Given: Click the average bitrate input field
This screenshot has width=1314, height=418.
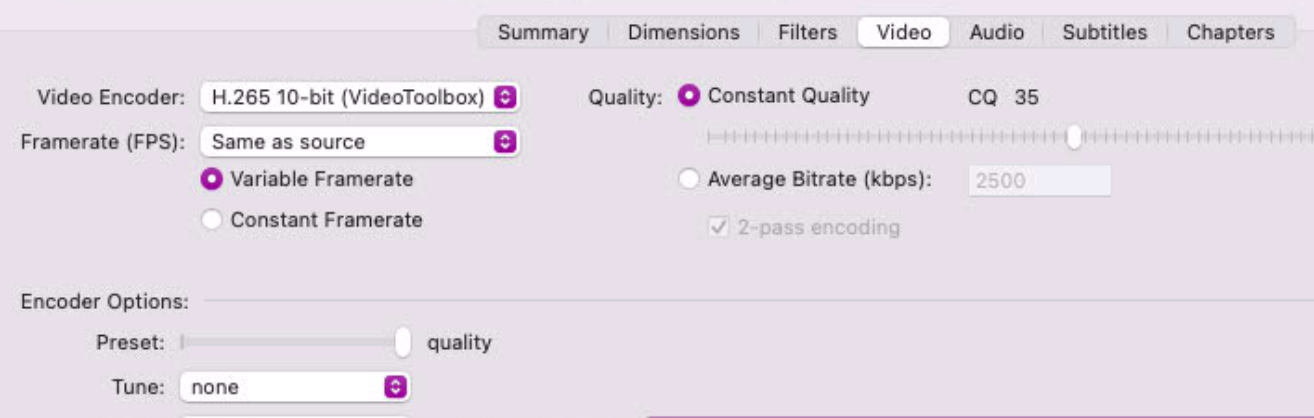Looking at the screenshot, I should point(1038,181).
